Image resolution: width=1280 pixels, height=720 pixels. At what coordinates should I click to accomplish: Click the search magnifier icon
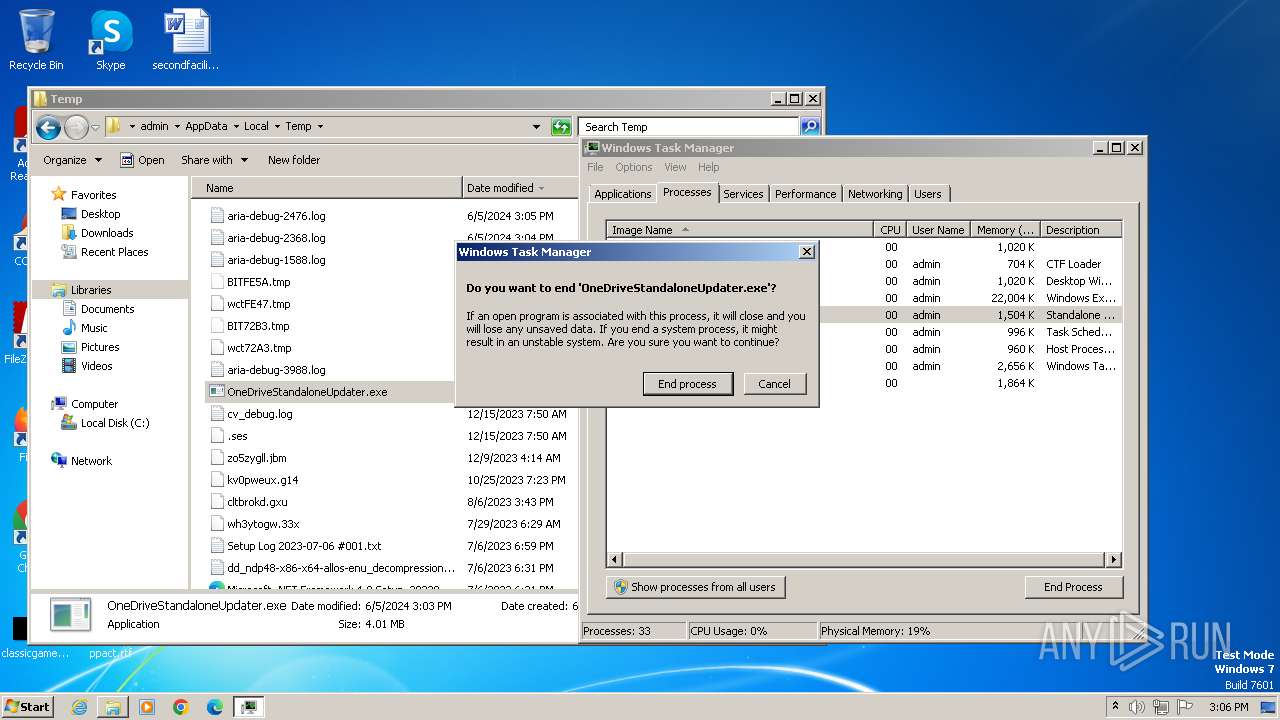pyautogui.click(x=809, y=127)
